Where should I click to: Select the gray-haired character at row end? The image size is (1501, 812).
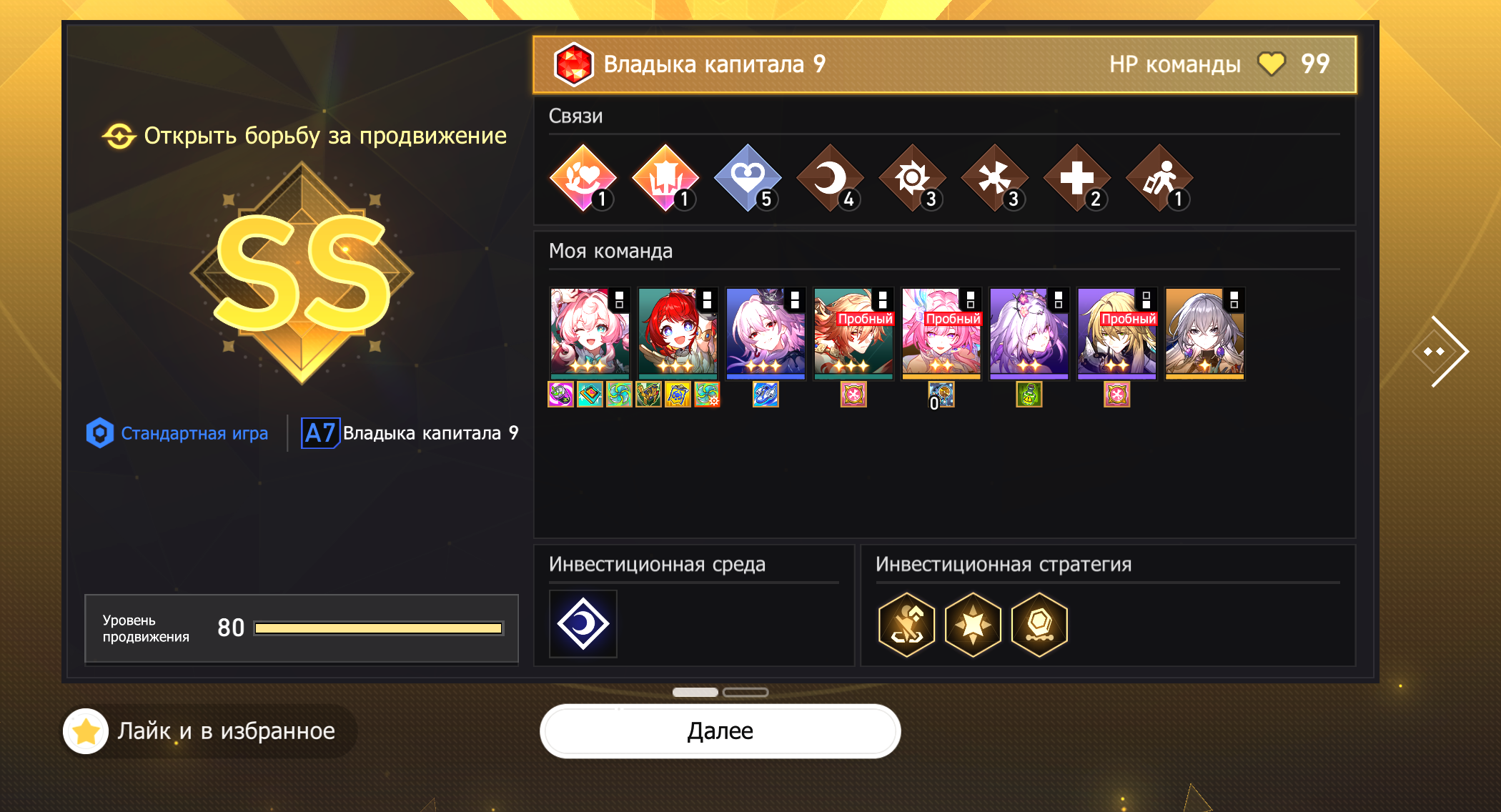(1204, 333)
